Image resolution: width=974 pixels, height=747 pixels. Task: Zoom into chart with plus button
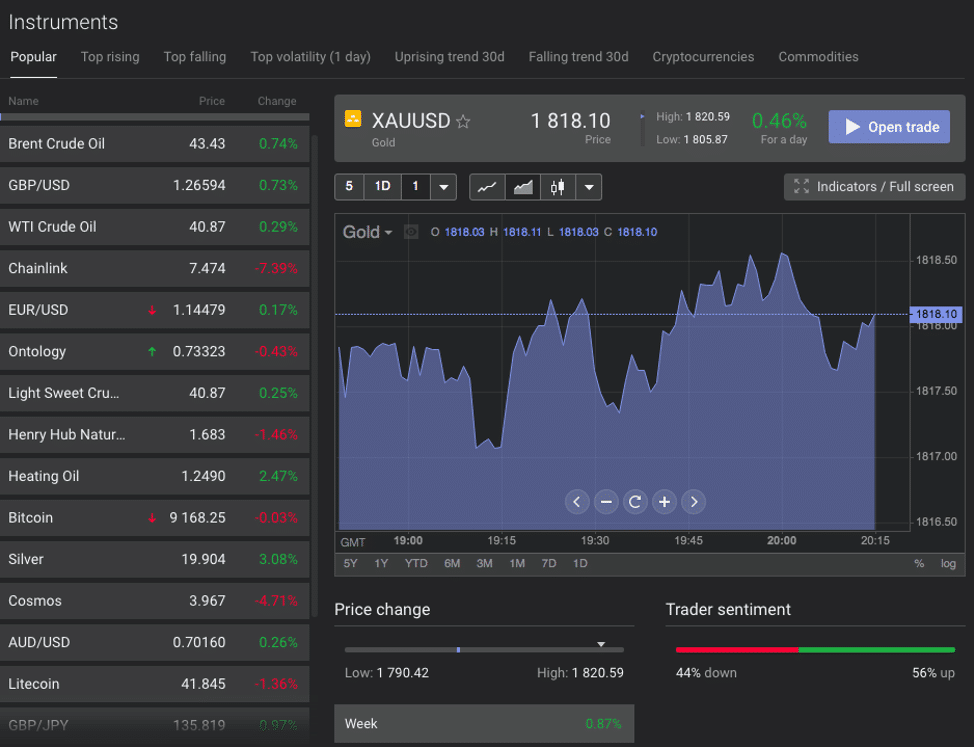tap(664, 502)
